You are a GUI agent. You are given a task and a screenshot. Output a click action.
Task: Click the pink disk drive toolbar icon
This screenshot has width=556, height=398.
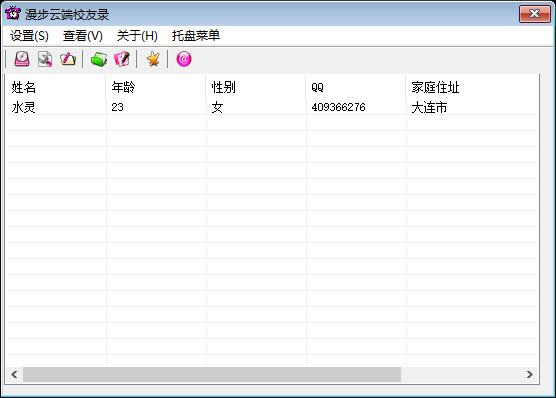point(22,59)
